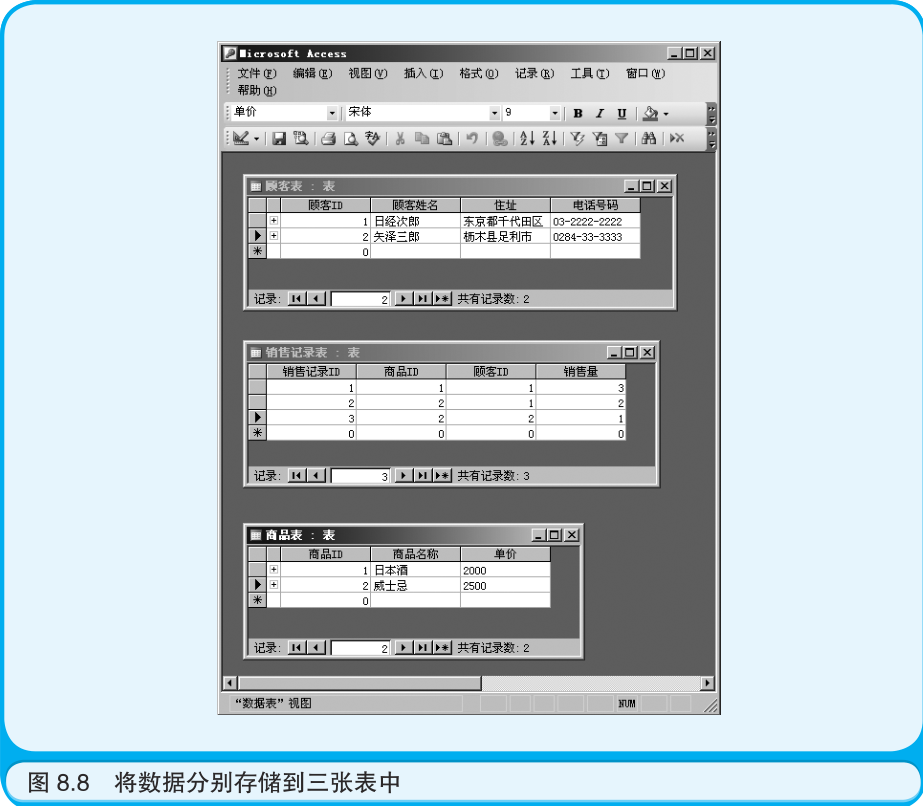Toggle Italic formatting

click(x=600, y=114)
